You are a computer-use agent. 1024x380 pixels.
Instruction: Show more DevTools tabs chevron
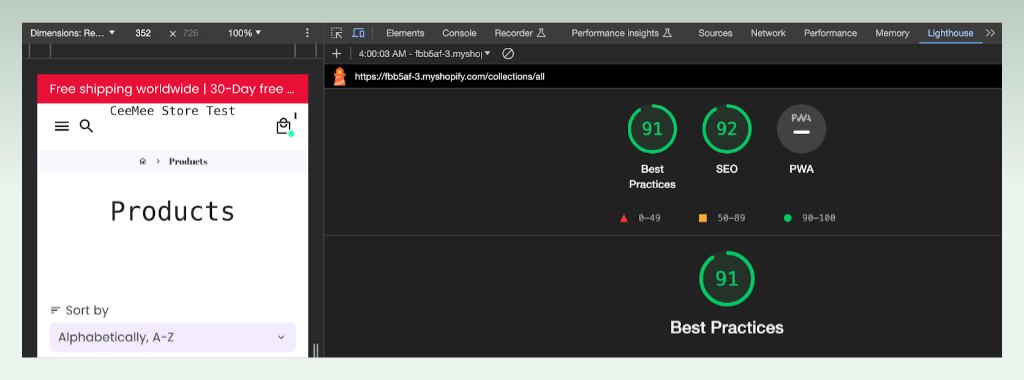tap(990, 33)
